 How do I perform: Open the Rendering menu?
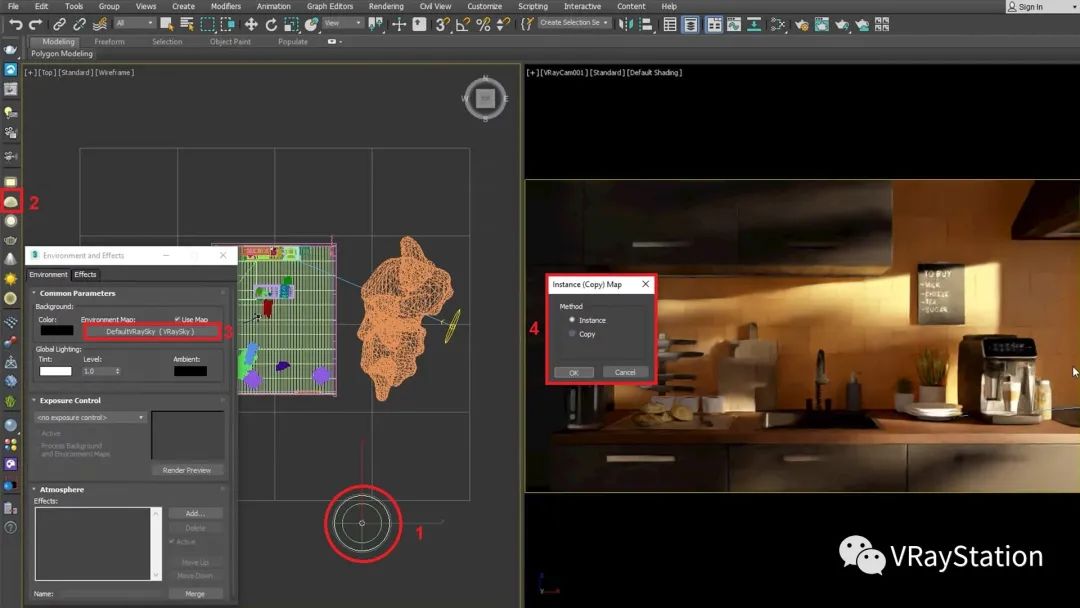[386, 6]
